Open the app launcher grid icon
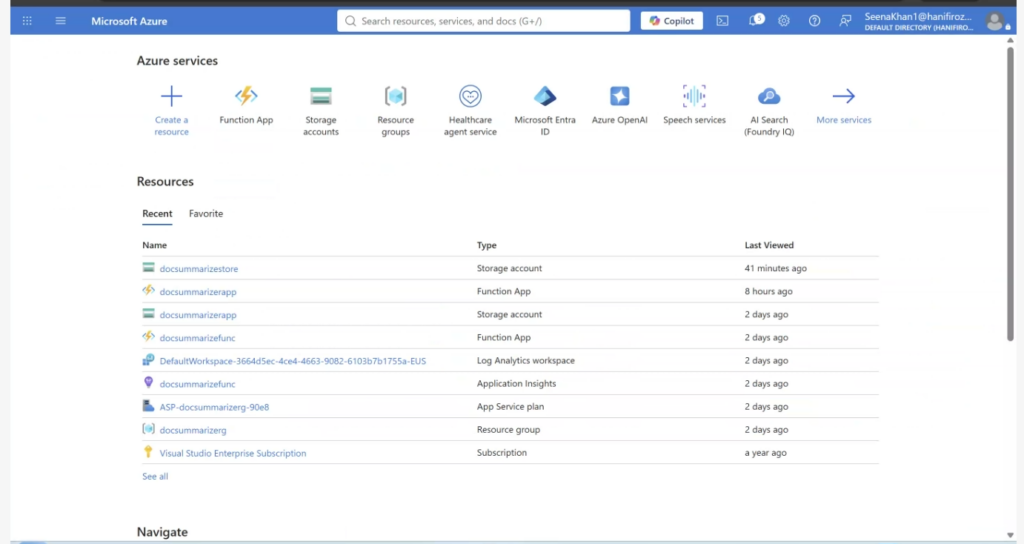1024x544 pixels. tap(27, 21)
